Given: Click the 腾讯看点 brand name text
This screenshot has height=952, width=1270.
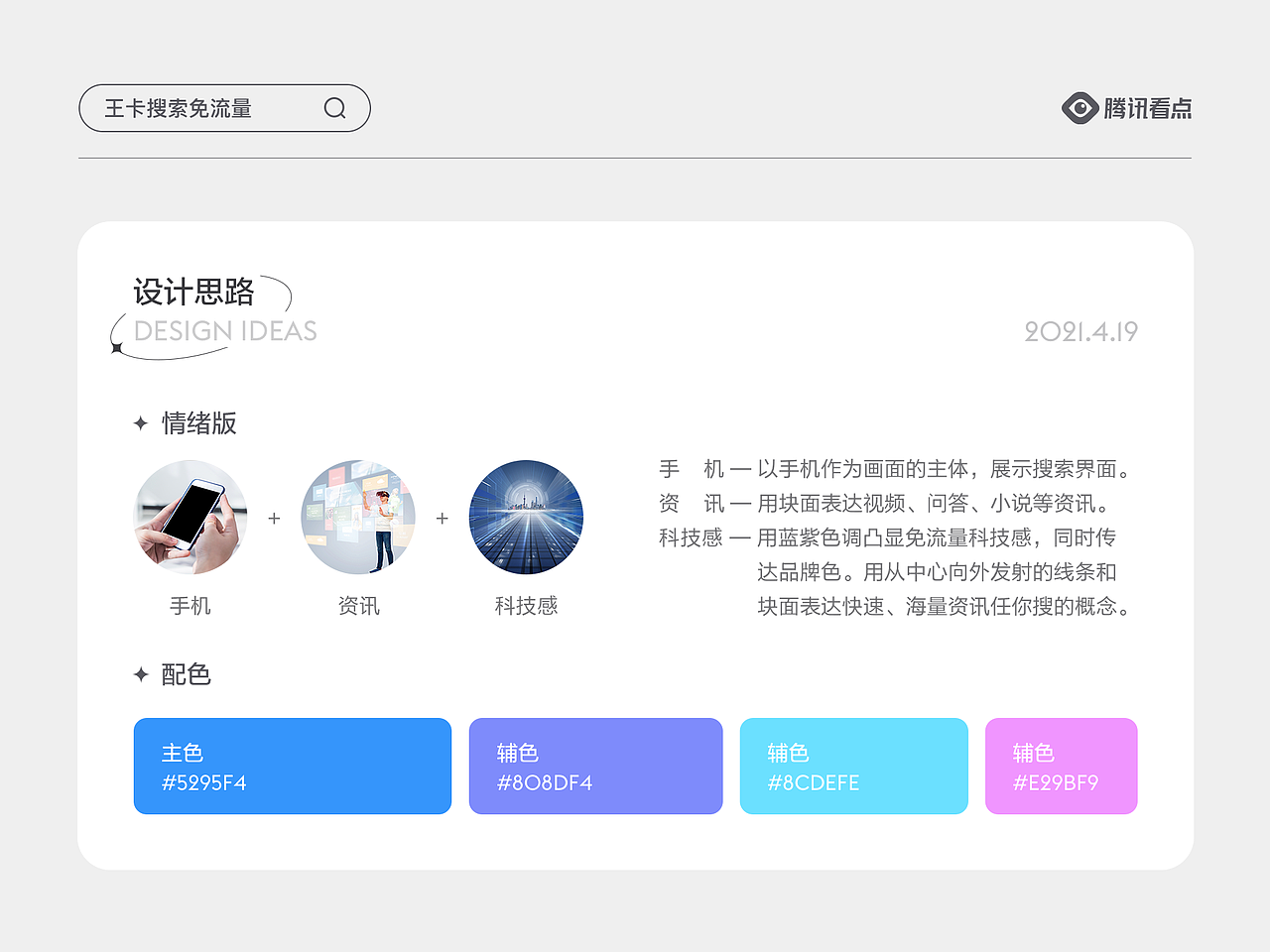Looking at the screenshot, I should pyautogui.click(x=1146, y=109).
